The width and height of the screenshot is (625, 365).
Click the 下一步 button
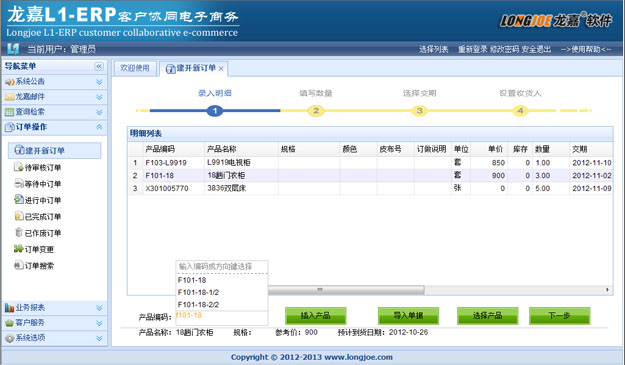tap(559, 316)
